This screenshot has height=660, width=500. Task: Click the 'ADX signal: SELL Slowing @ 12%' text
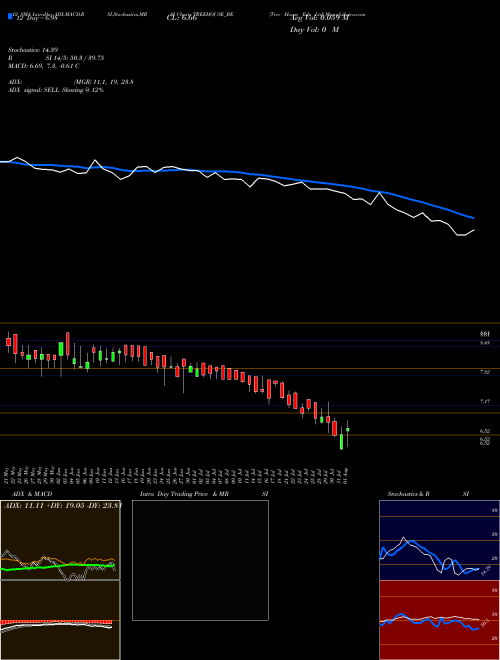pos(56,90)
